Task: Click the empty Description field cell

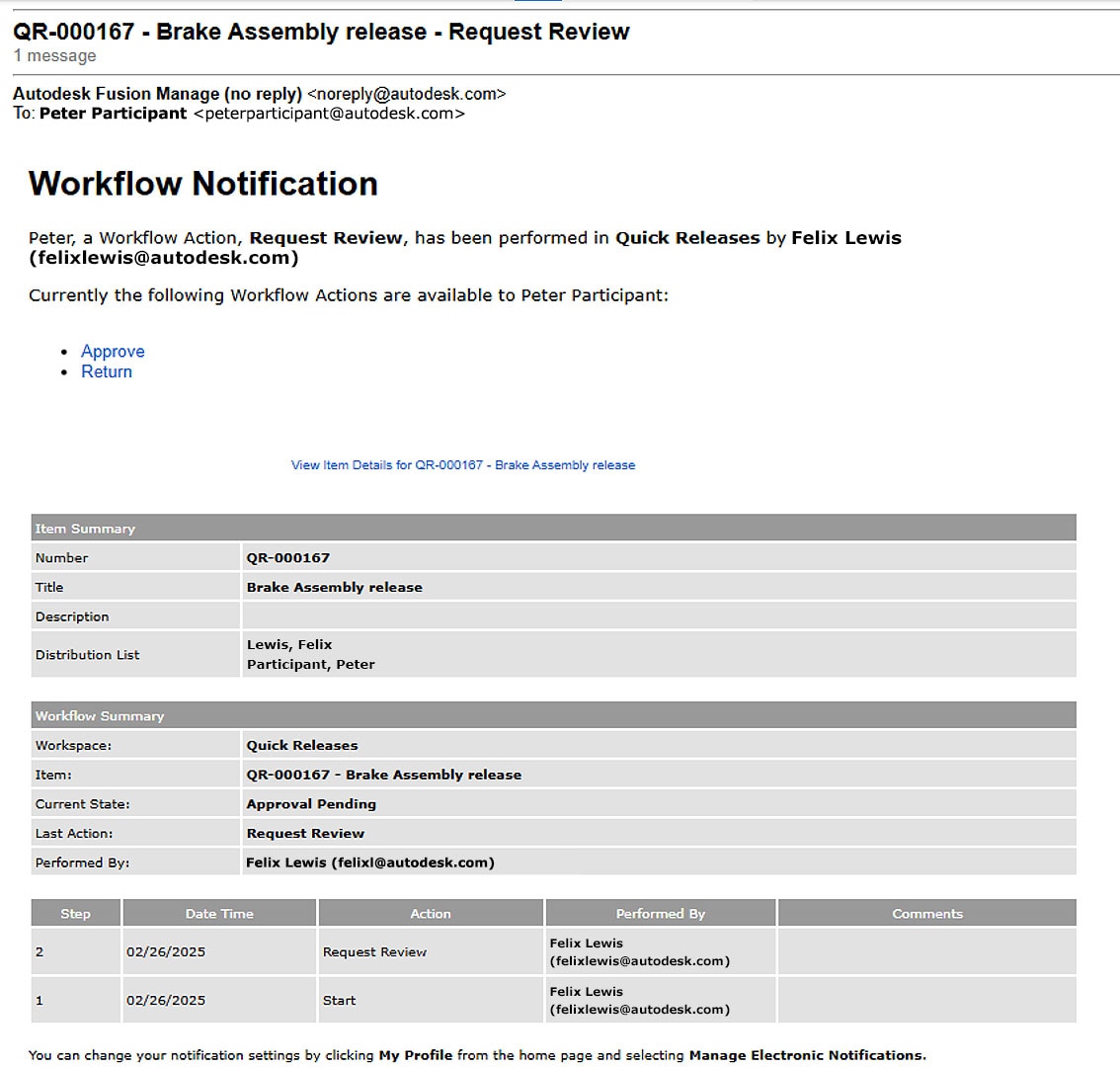Action: (x=658, y=616)
